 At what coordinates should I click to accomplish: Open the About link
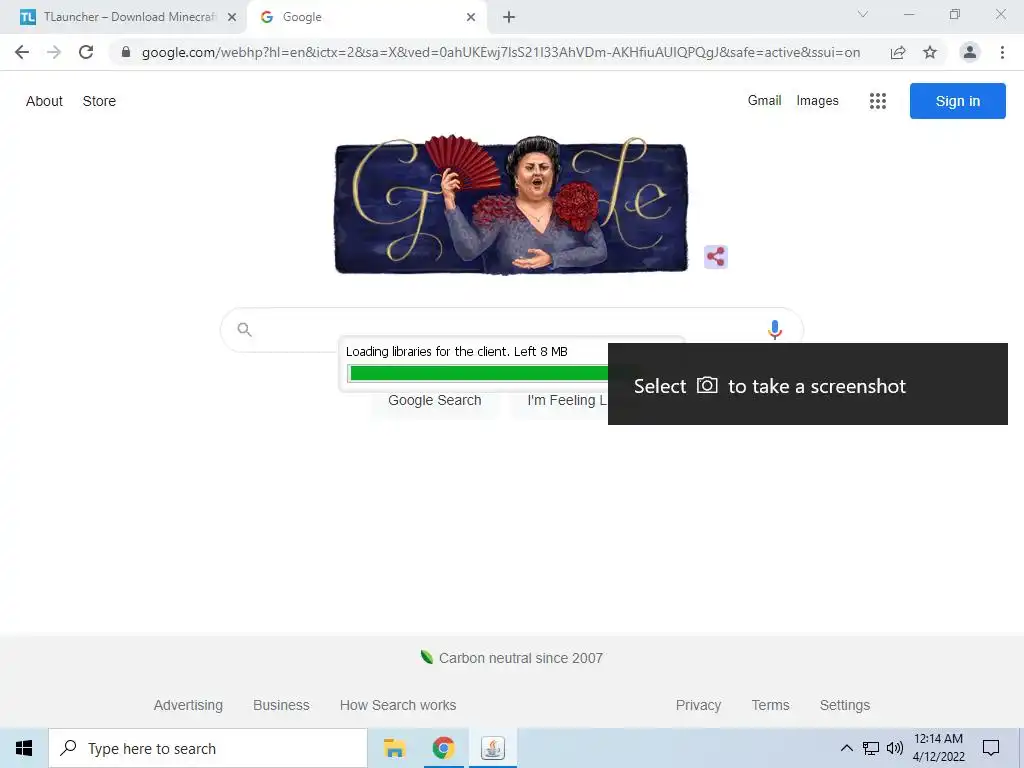tap(44, 101)
